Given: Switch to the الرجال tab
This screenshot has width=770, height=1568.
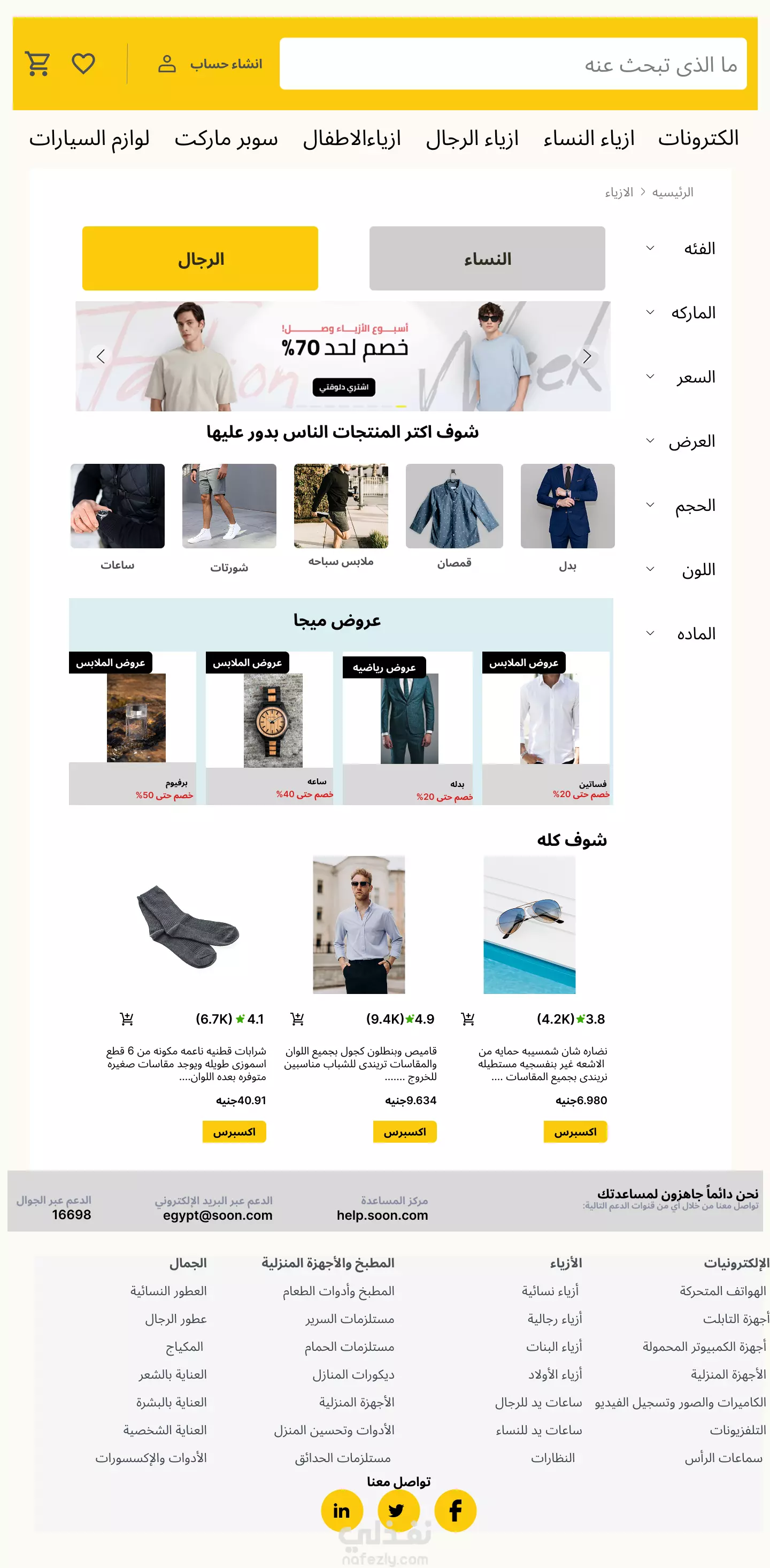Looking at the screenshot, I should click(200, 258).
